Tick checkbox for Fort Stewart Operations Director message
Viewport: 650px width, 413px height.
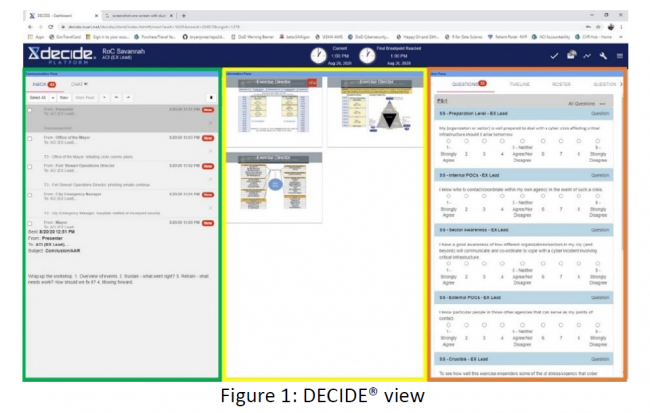point(30,167)
